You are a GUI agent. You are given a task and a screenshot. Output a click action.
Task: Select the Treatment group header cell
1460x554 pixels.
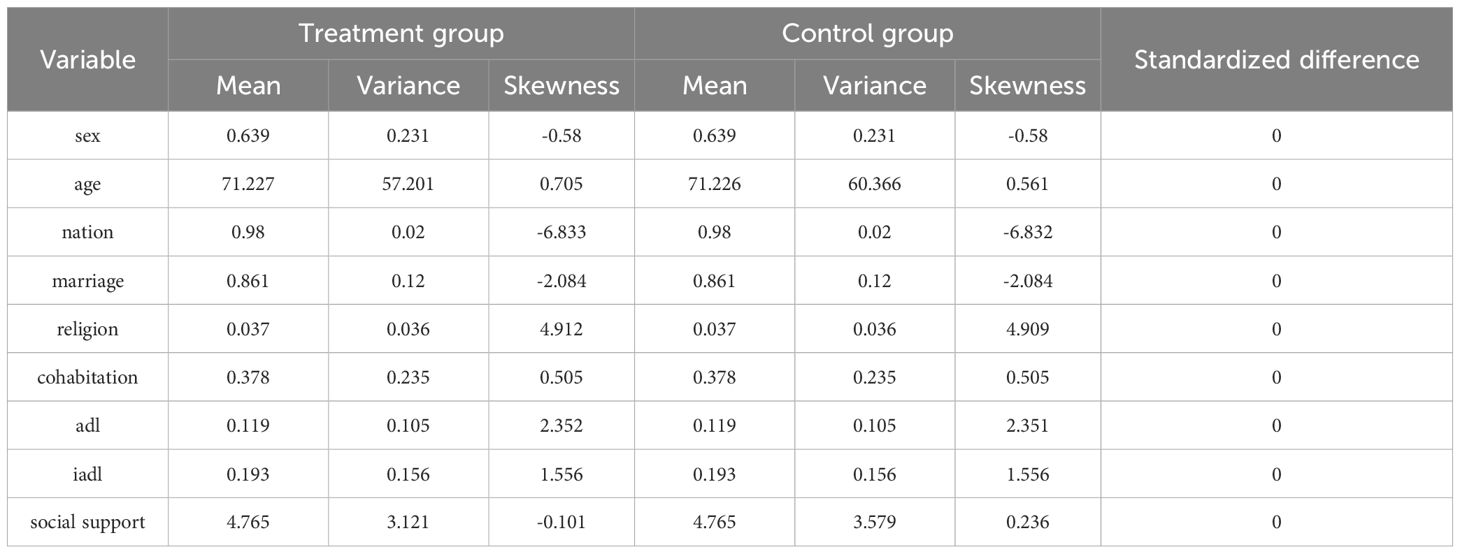tap(400, 33)
